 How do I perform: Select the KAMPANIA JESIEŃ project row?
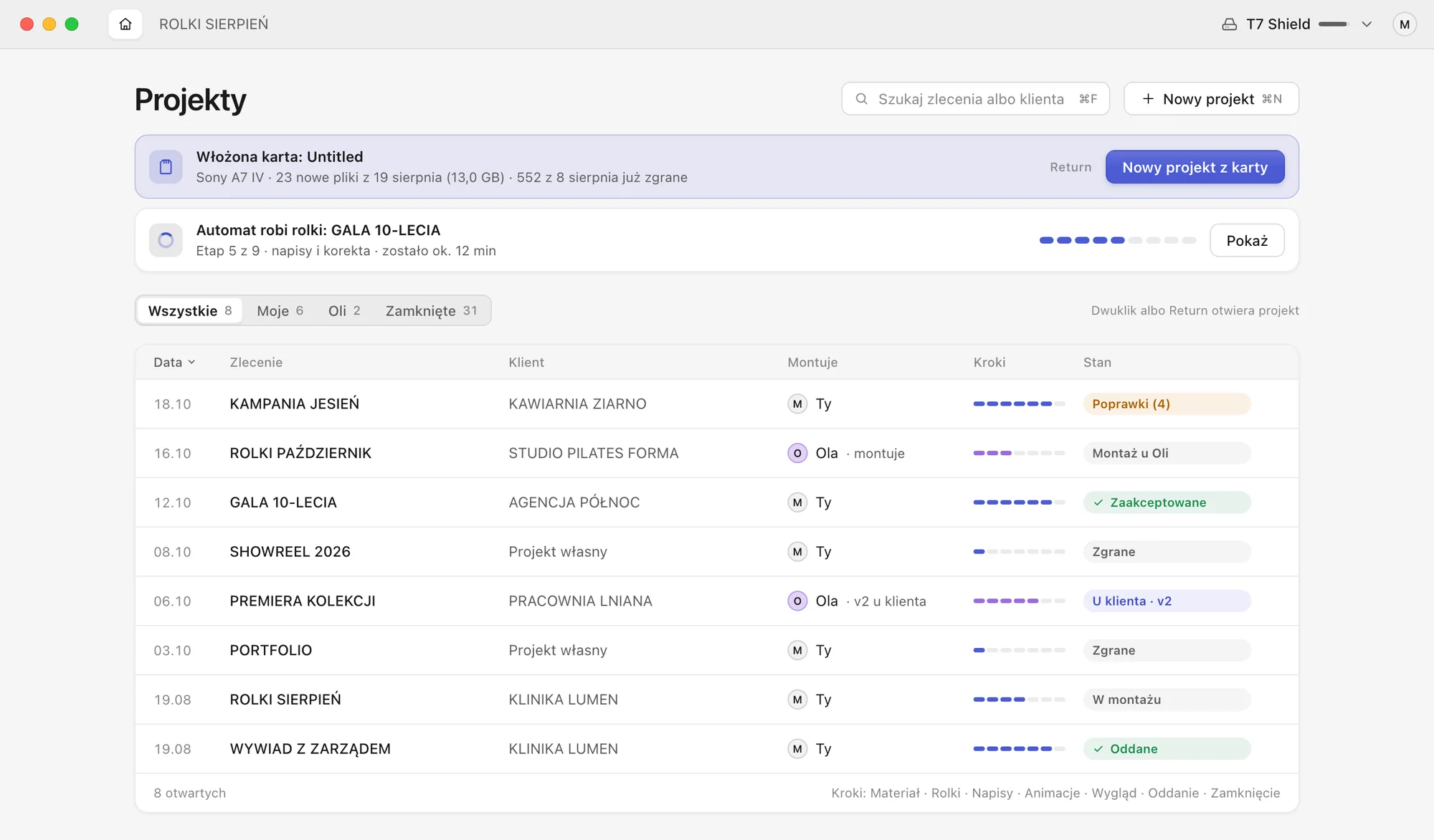[716, 404]
